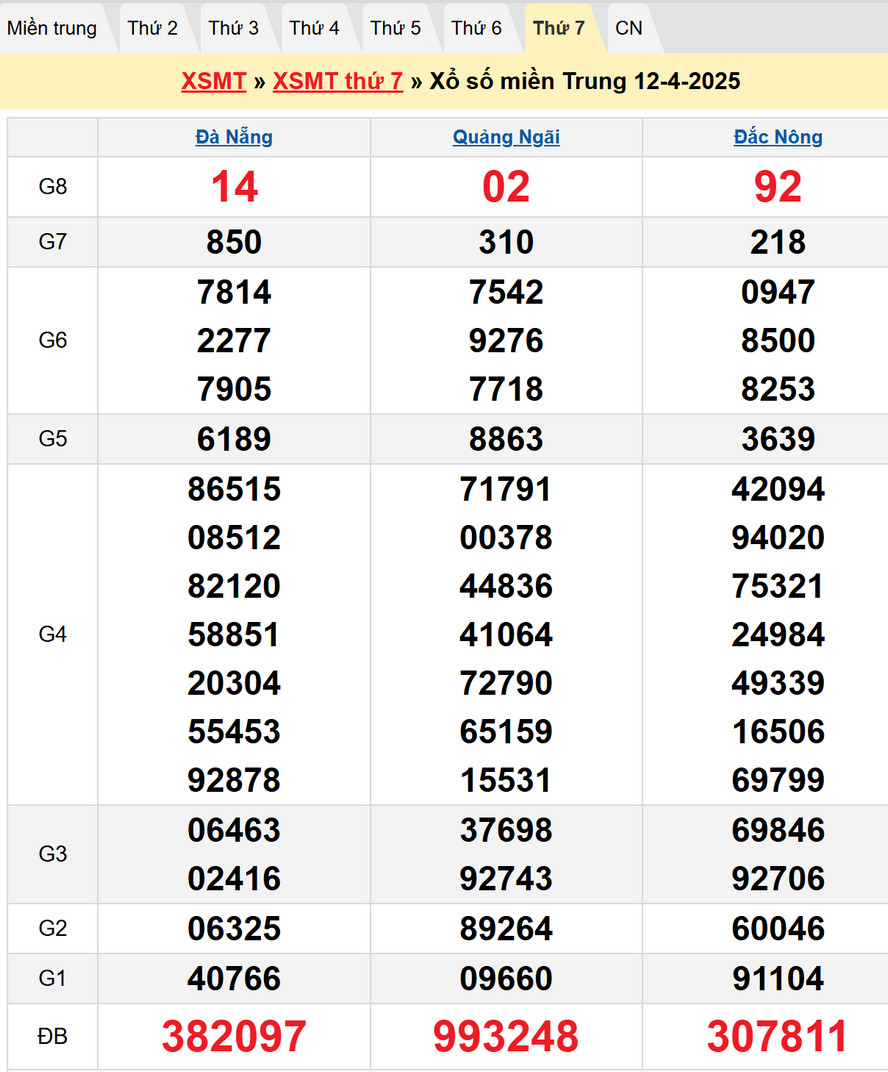The image size is (888, 1072).
Task: Click the Quảng Ngãi province link
Action: pyautogui.click(x=506, y=137)
